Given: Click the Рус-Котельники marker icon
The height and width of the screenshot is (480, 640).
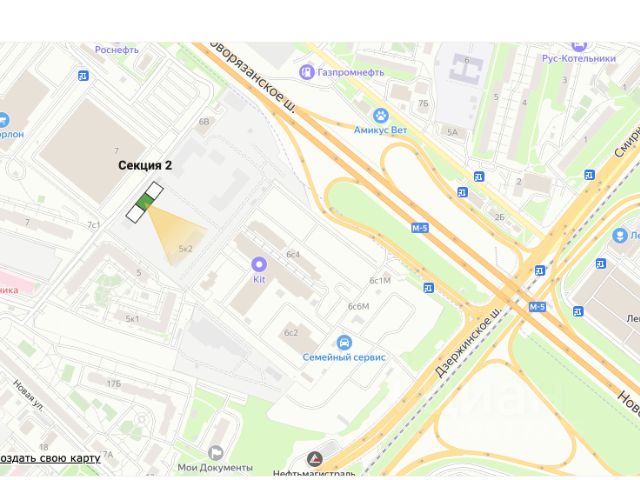Looking at the screenshot, I should pos(579,46).
